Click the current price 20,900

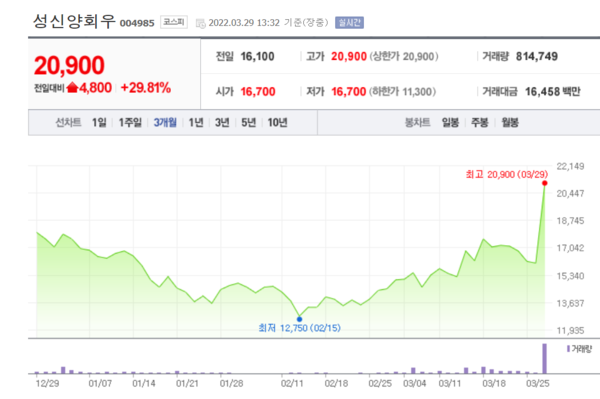(x=69, y=65)
